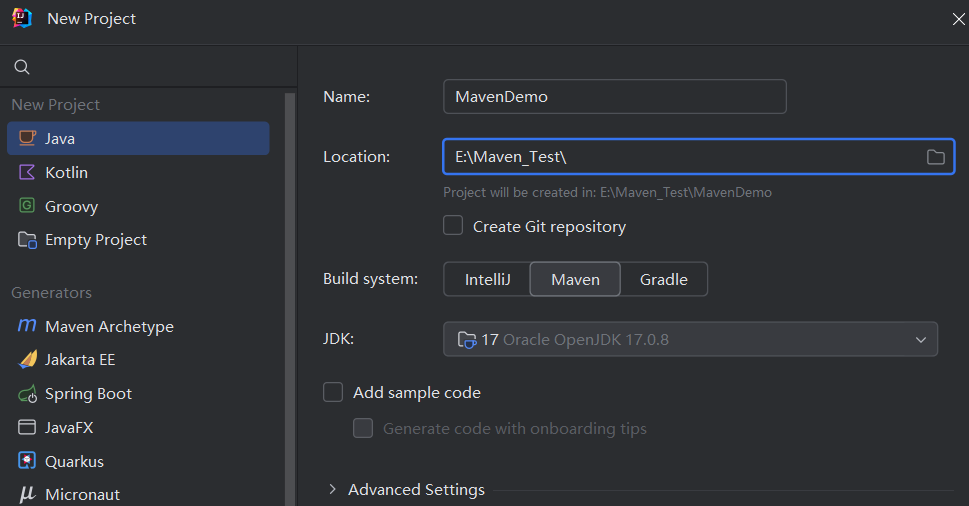The width and height of the screenshot is (969, 506).
Task: Check the Add sample code option
Action: pyautogui.click(x=333, y=393)
